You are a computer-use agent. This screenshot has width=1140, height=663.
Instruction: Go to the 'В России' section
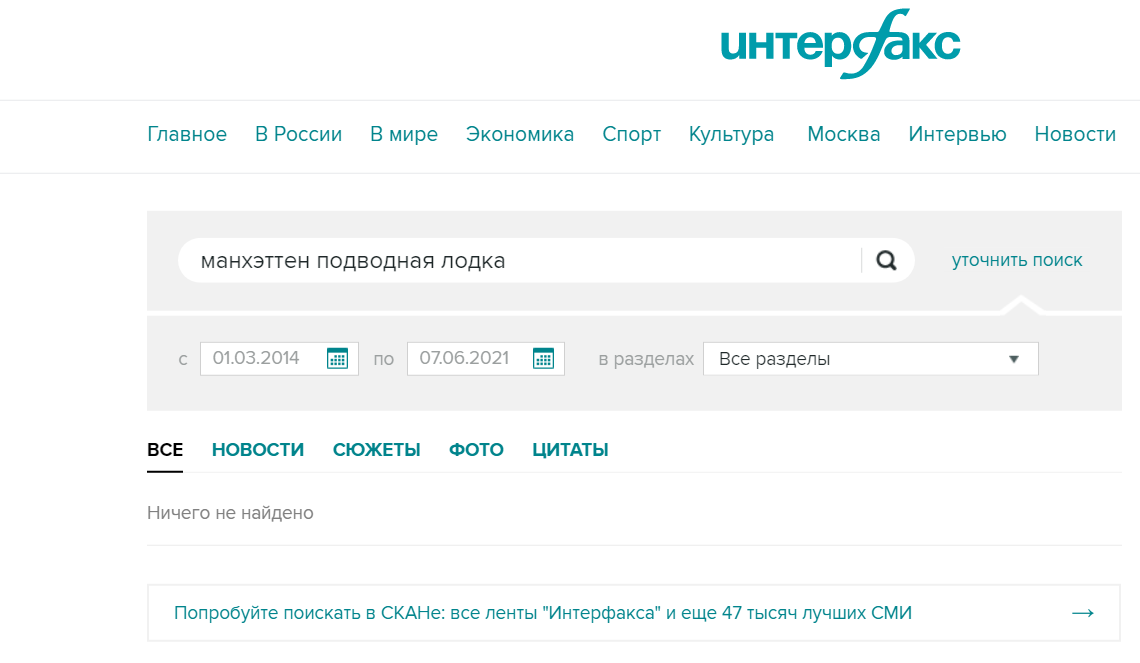298,134
